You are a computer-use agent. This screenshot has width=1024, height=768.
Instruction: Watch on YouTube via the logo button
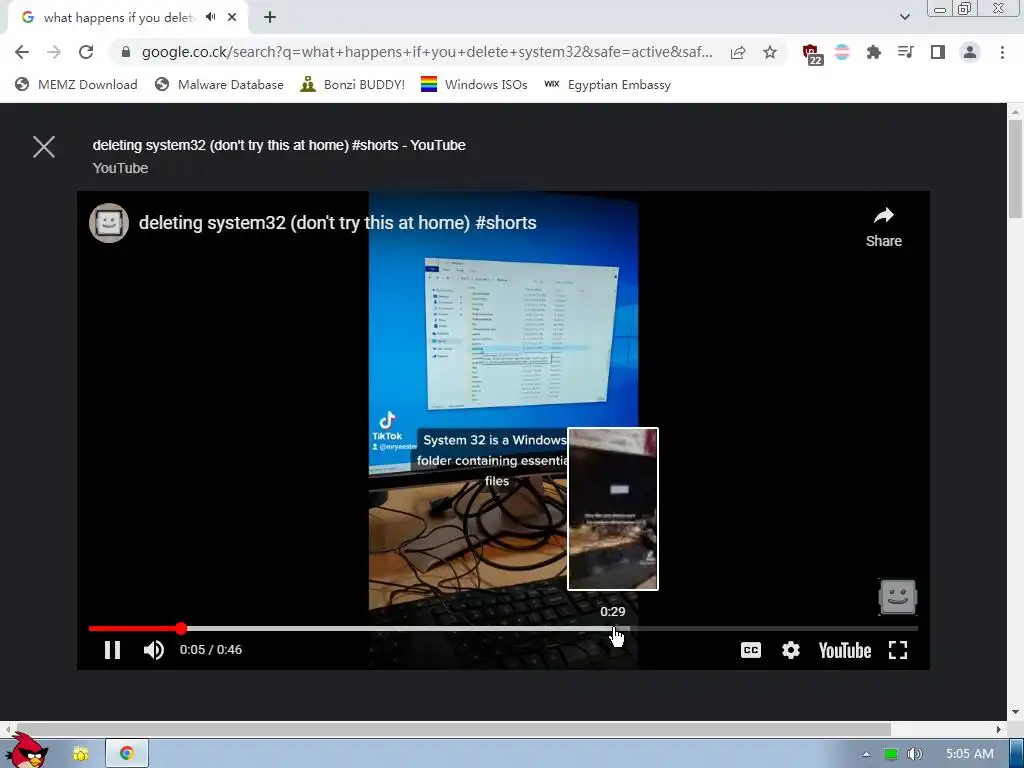[x=845, y=650]
